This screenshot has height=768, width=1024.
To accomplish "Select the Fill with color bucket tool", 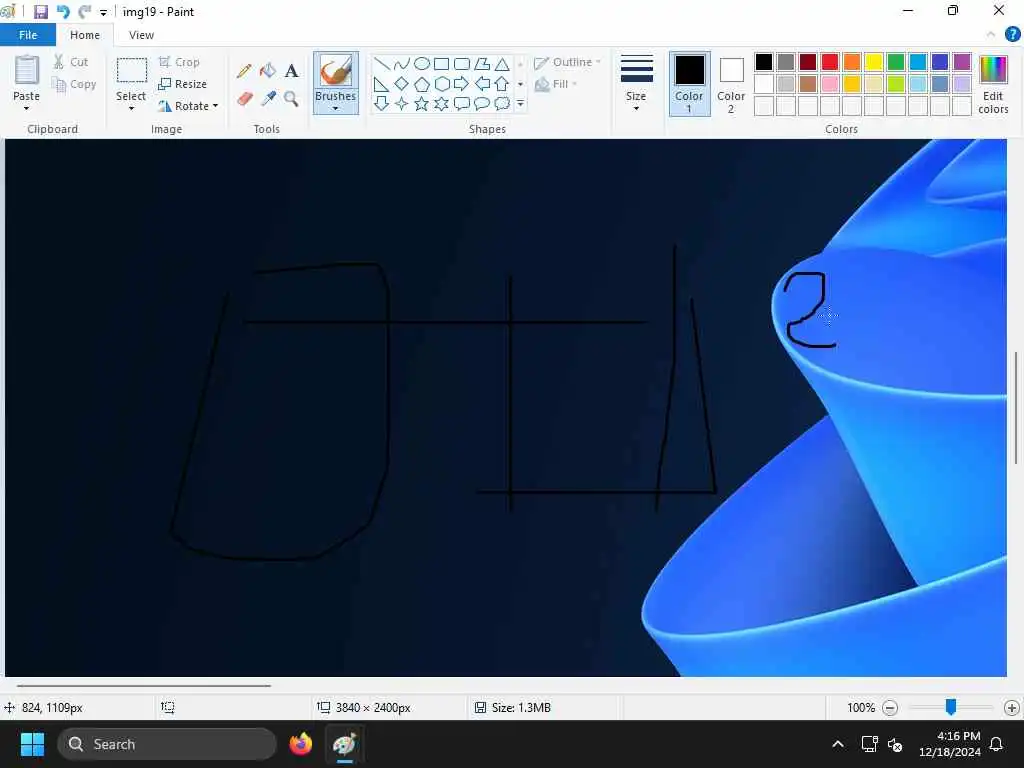I will [x=268, y=71].
